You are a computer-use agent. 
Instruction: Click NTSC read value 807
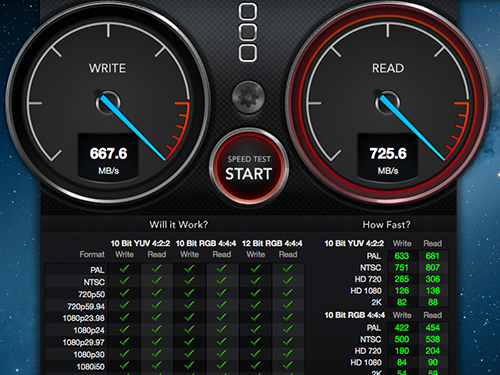tap(433, 267)
